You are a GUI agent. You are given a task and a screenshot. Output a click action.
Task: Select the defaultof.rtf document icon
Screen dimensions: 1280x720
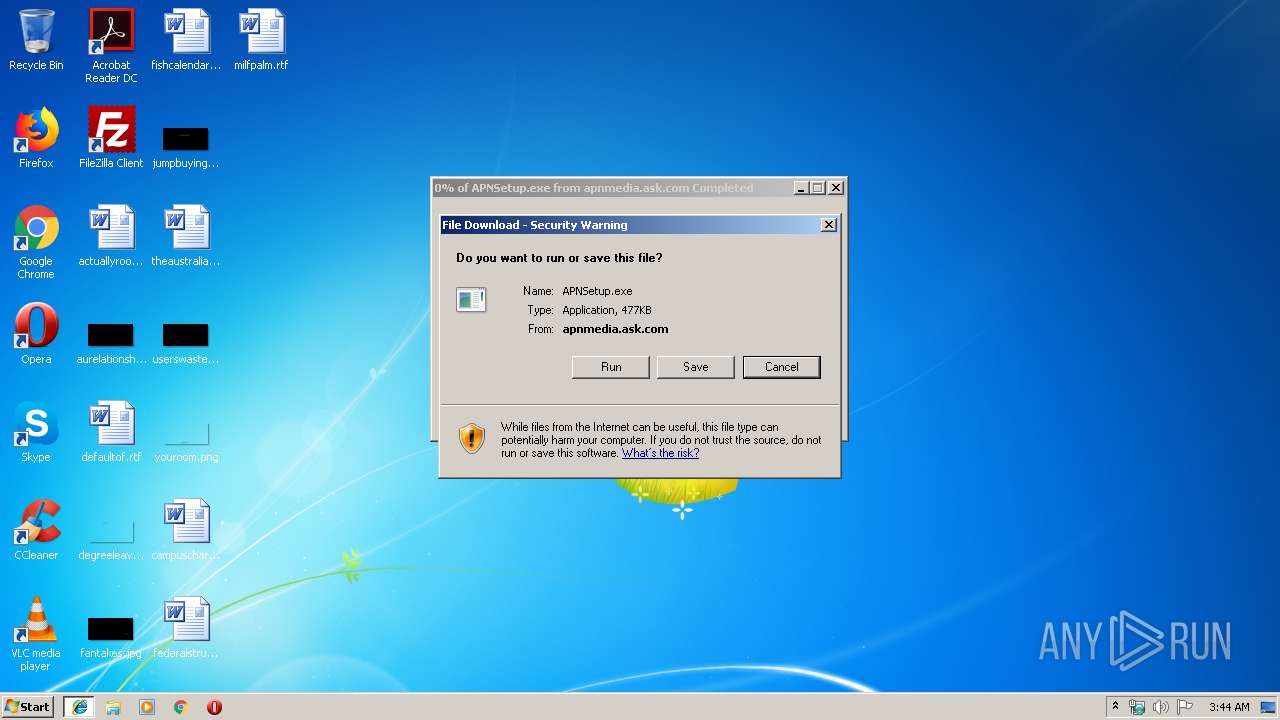point(111,433)
